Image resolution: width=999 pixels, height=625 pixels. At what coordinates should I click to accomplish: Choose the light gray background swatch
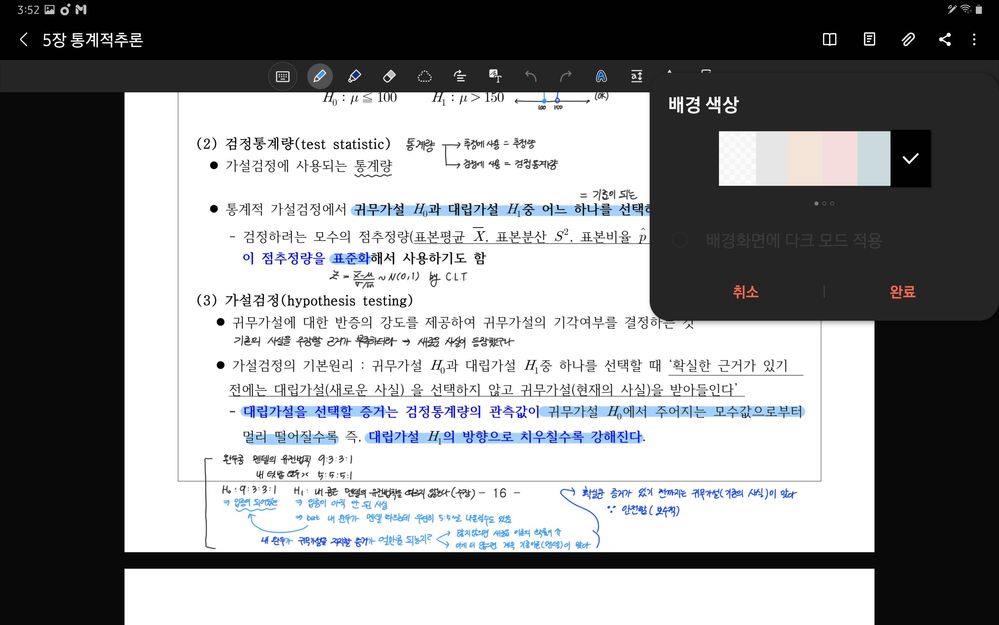click(772, 159)
